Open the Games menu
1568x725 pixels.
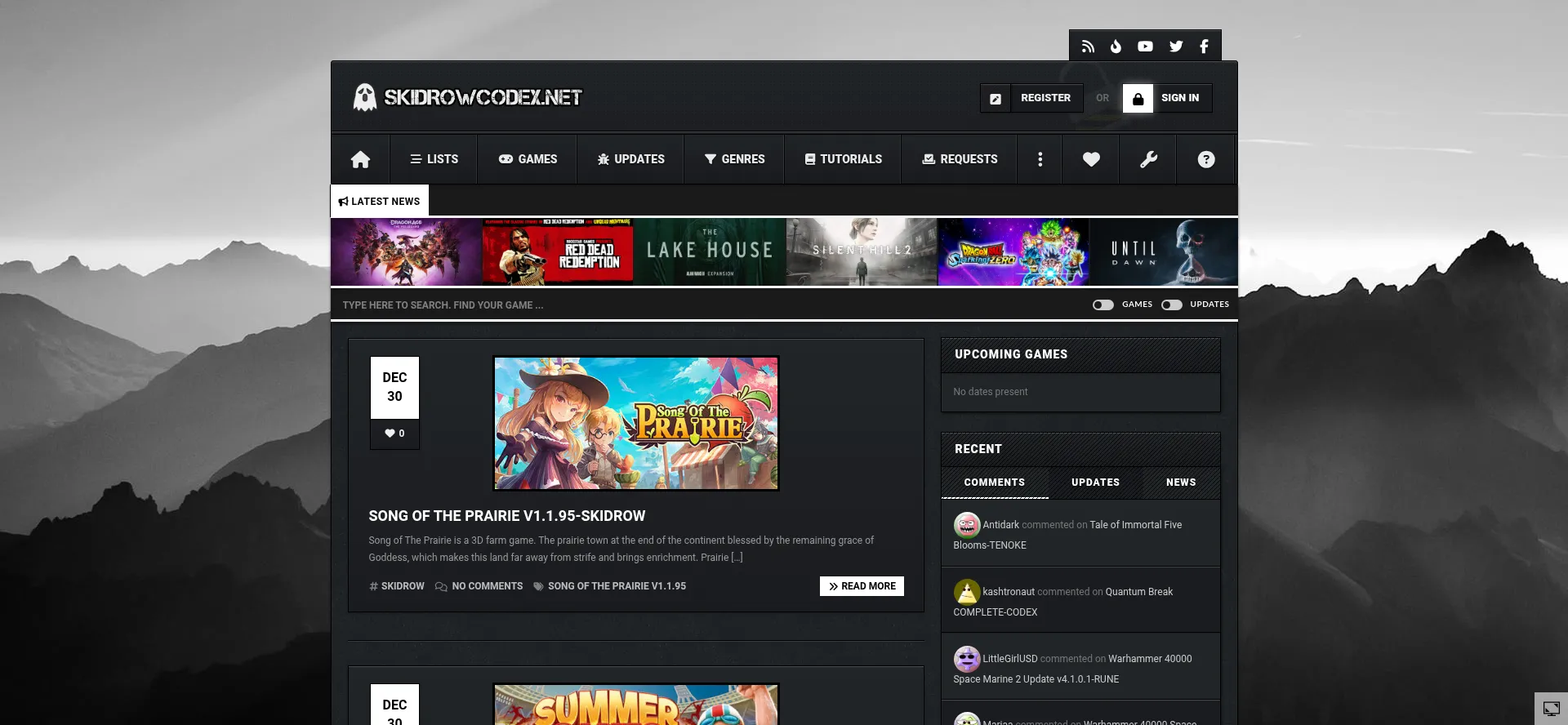(528, 159)
